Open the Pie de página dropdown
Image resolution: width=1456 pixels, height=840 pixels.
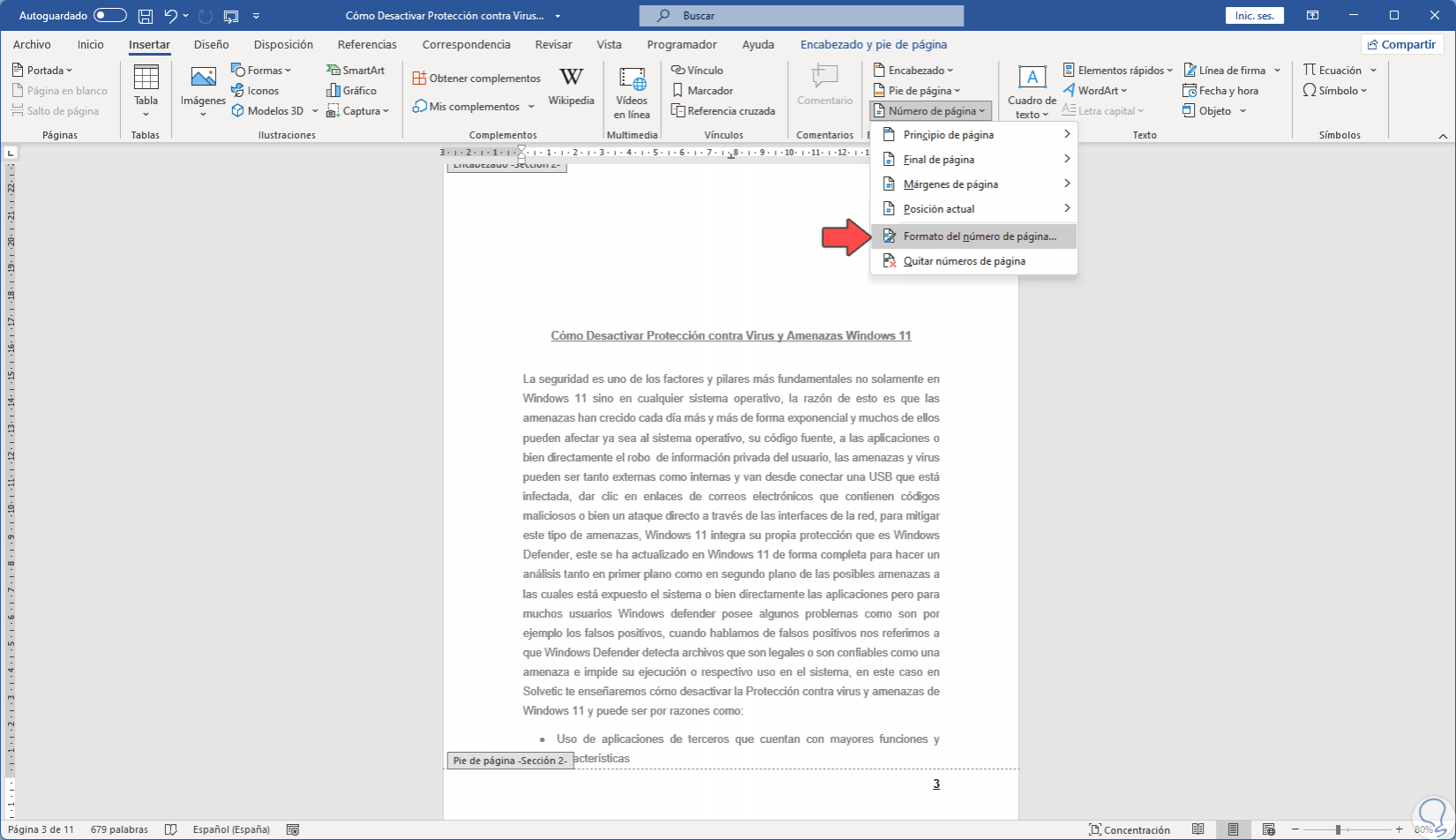[x=917, y=91]
